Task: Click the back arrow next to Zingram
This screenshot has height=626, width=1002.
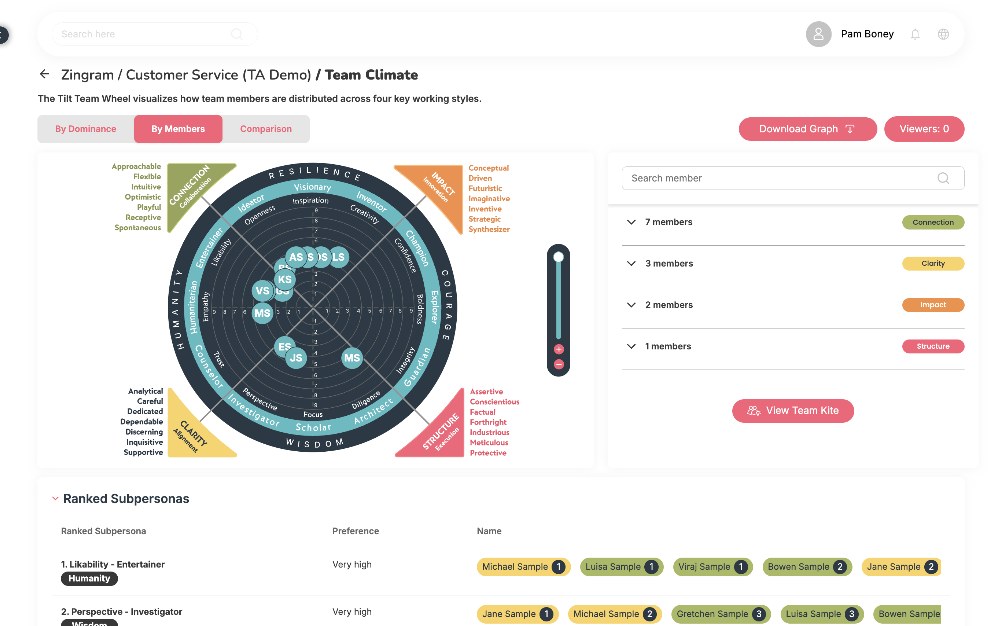Action: (x=44, y=74)
